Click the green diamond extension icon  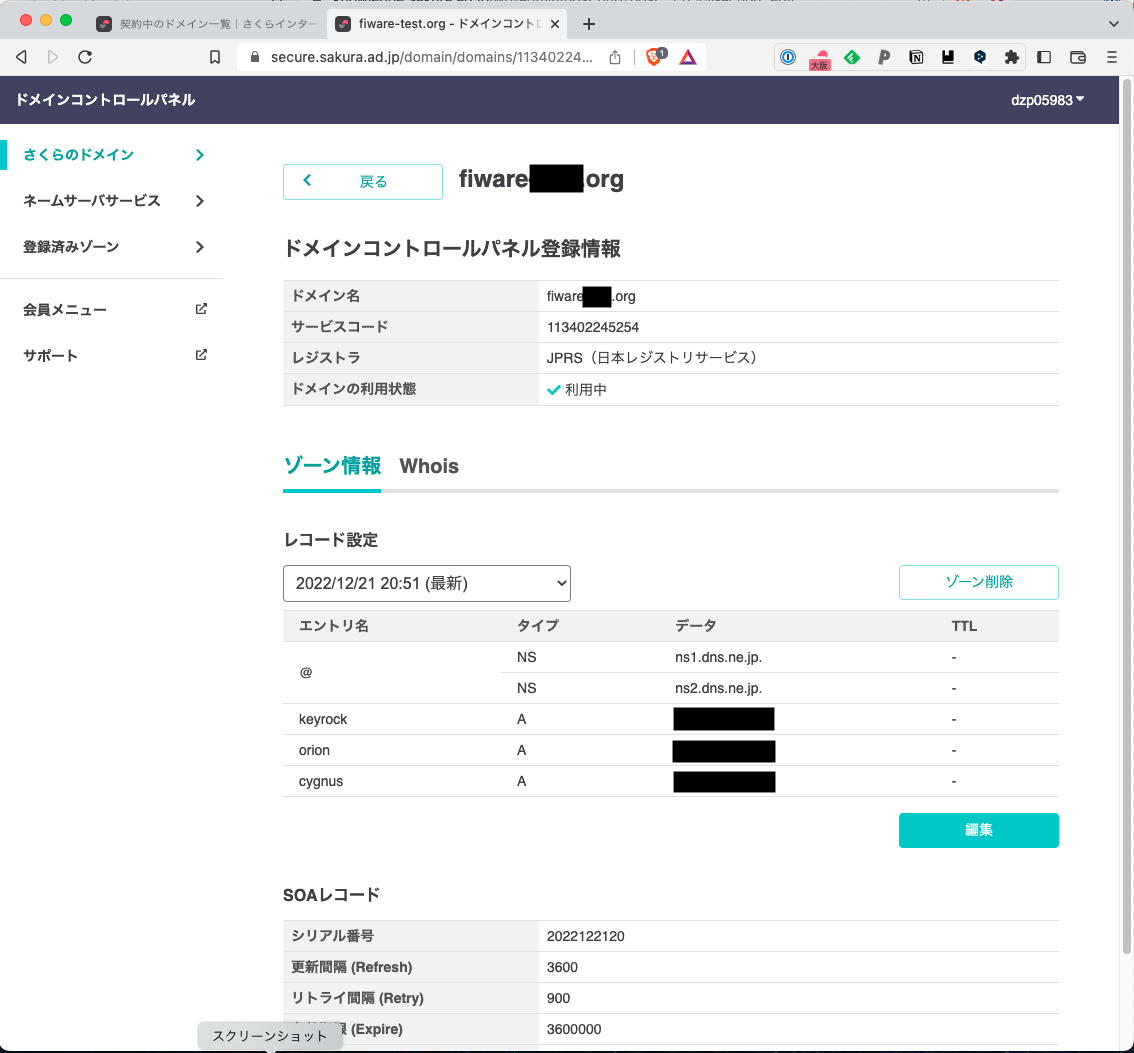852,57
